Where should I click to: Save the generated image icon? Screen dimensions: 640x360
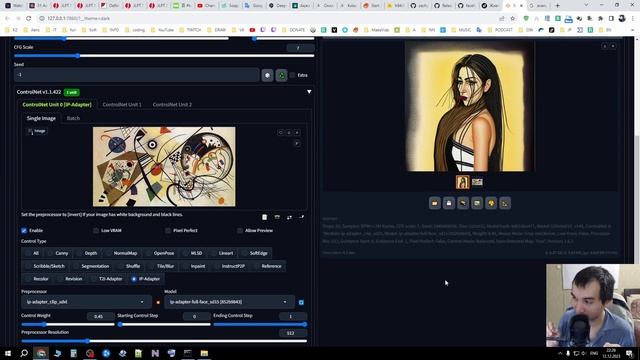coord(449,203)
